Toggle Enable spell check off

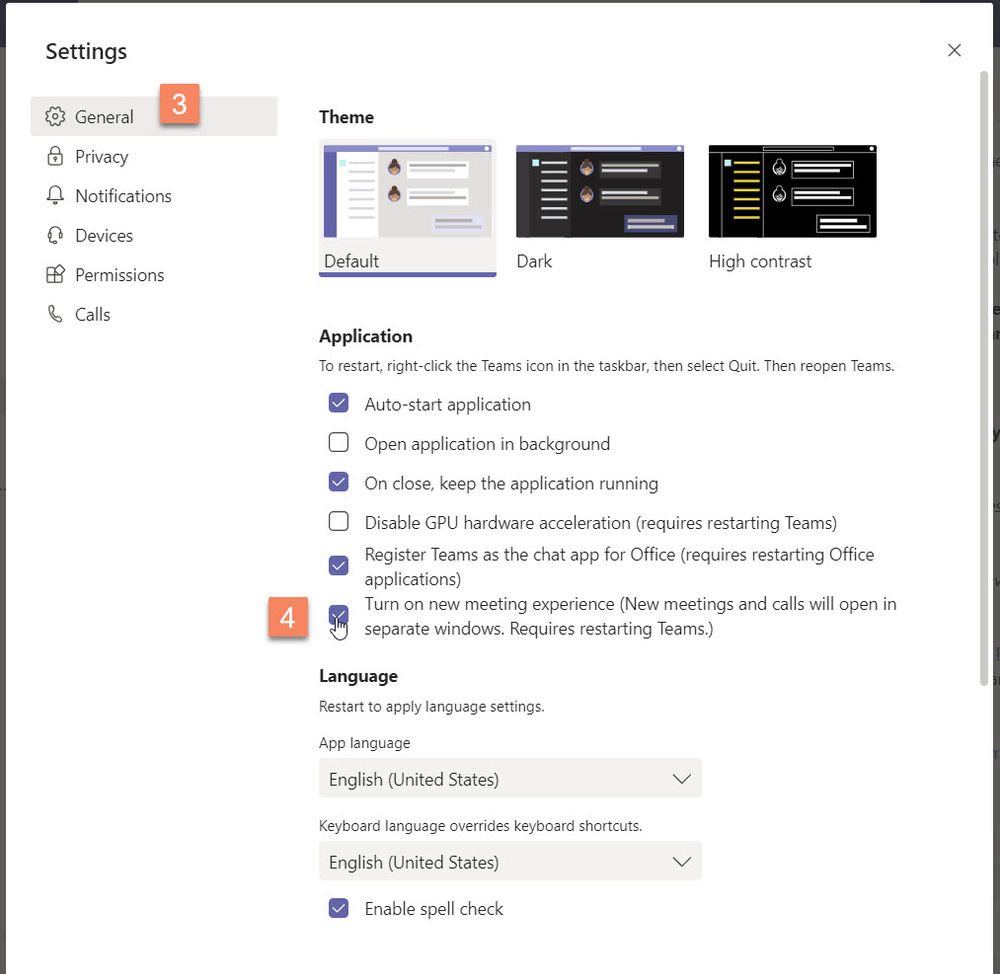(338, 908)
